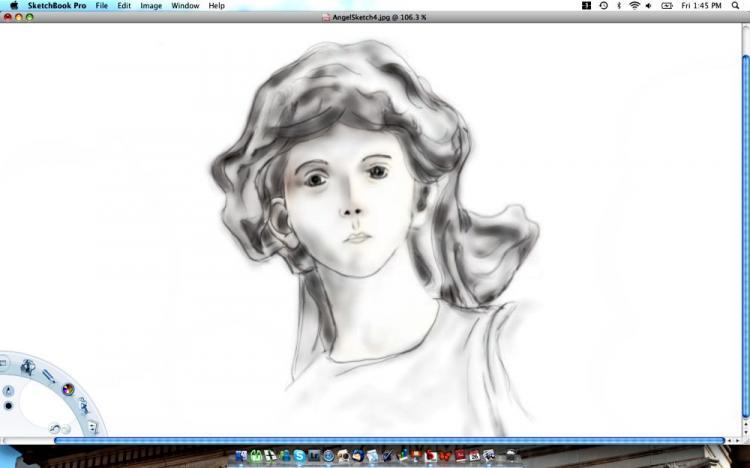
Task: Open the File menu
Action: [101, 6]
